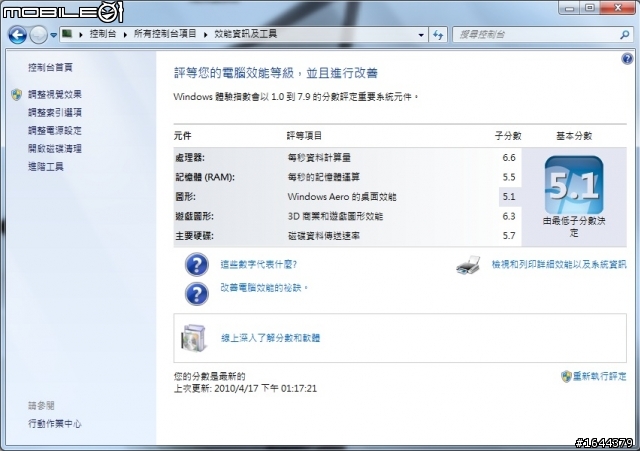Screen dimensions: 640x451
Task: Open 這些數字代表什麼? link
Action: pyautogui.click(x=259, y=264)
